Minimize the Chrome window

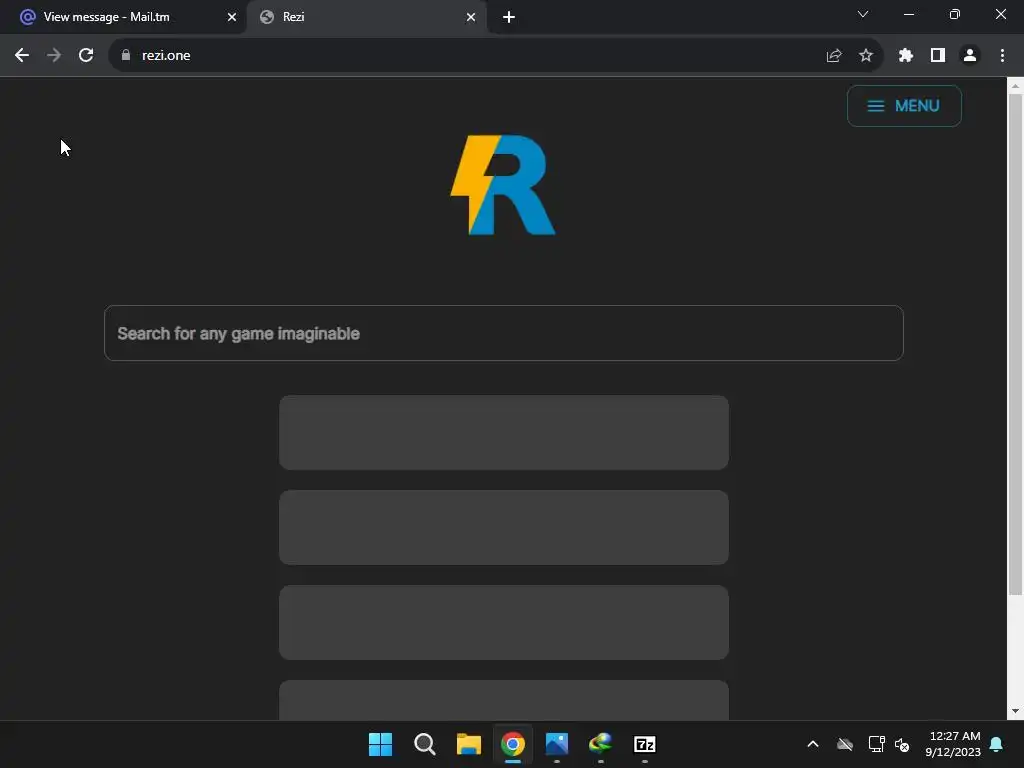(x=908, y=14)
